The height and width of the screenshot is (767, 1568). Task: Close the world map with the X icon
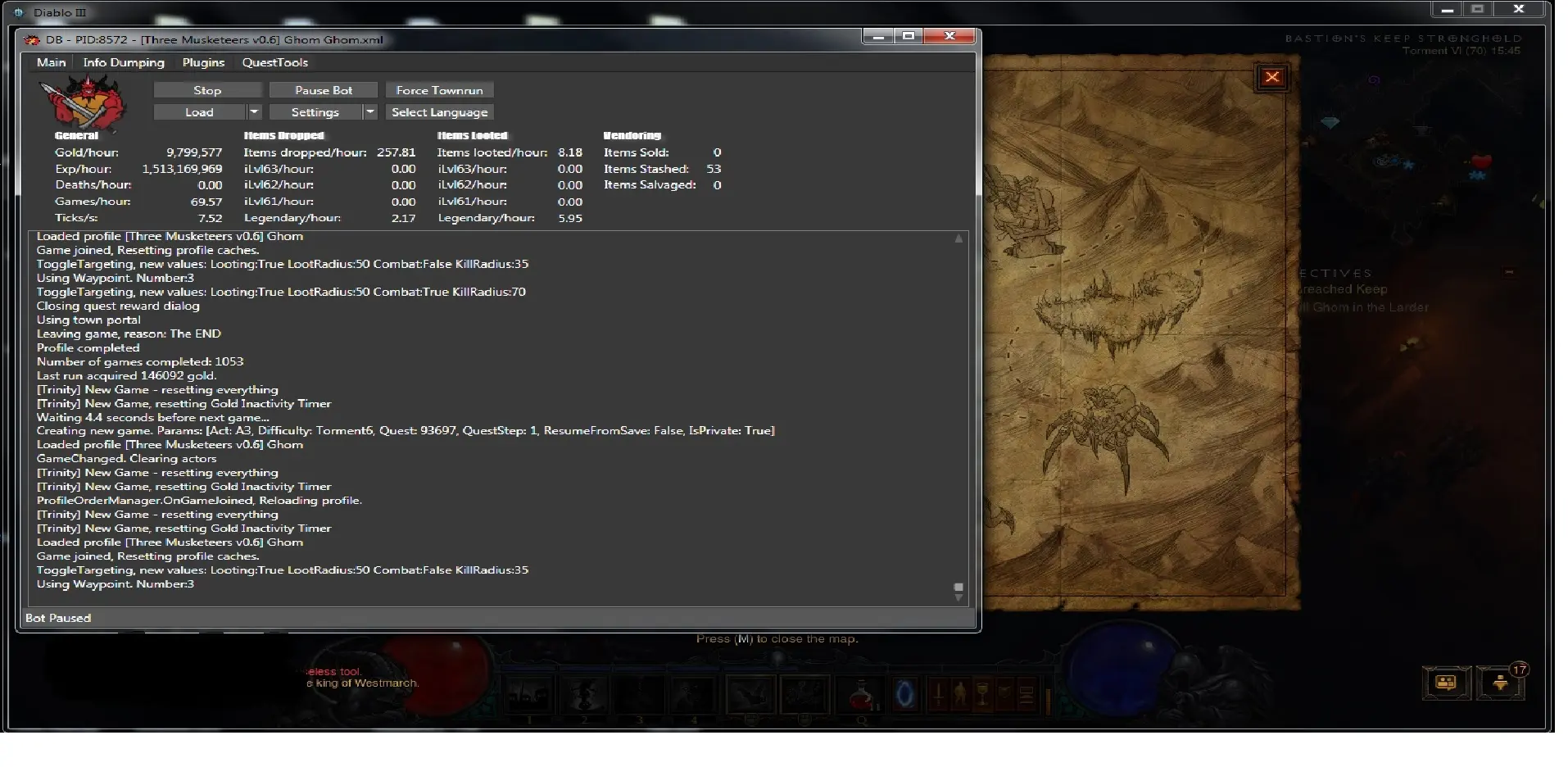[x=1271, y=77]
